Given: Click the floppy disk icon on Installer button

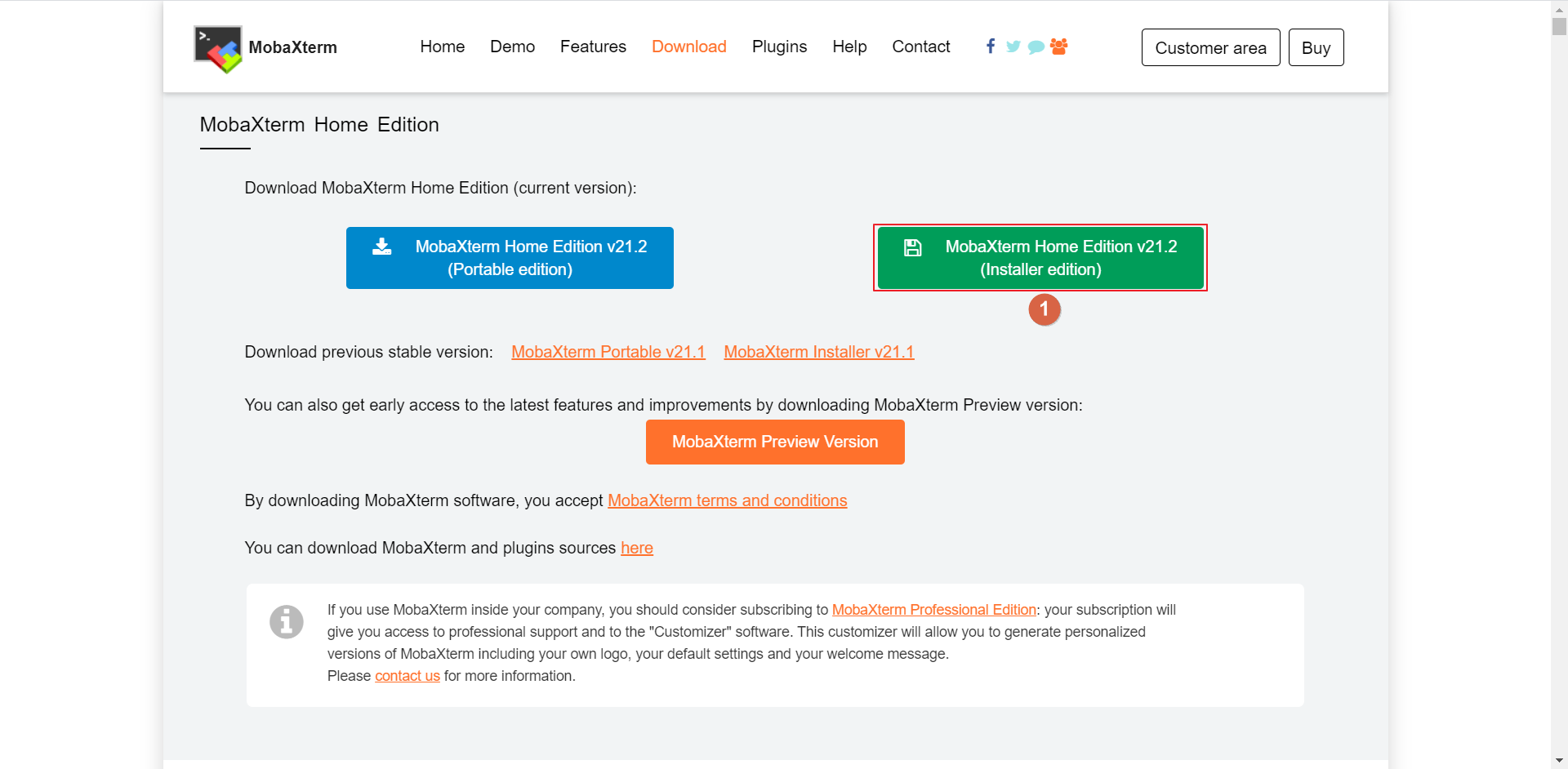Looking at the screenshot, I should coord(913,247).
